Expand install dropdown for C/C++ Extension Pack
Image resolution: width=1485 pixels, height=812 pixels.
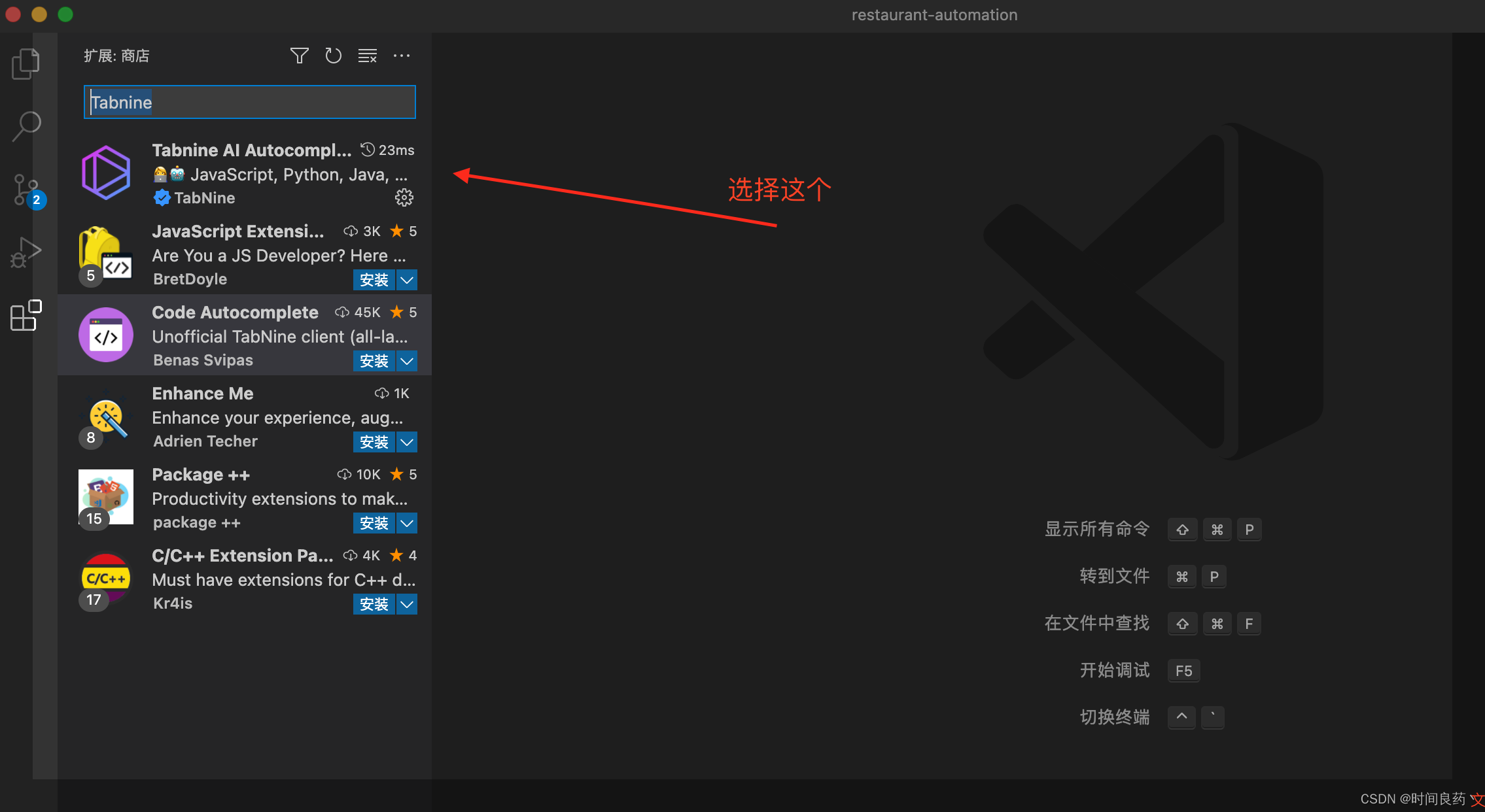coord(406,604)
